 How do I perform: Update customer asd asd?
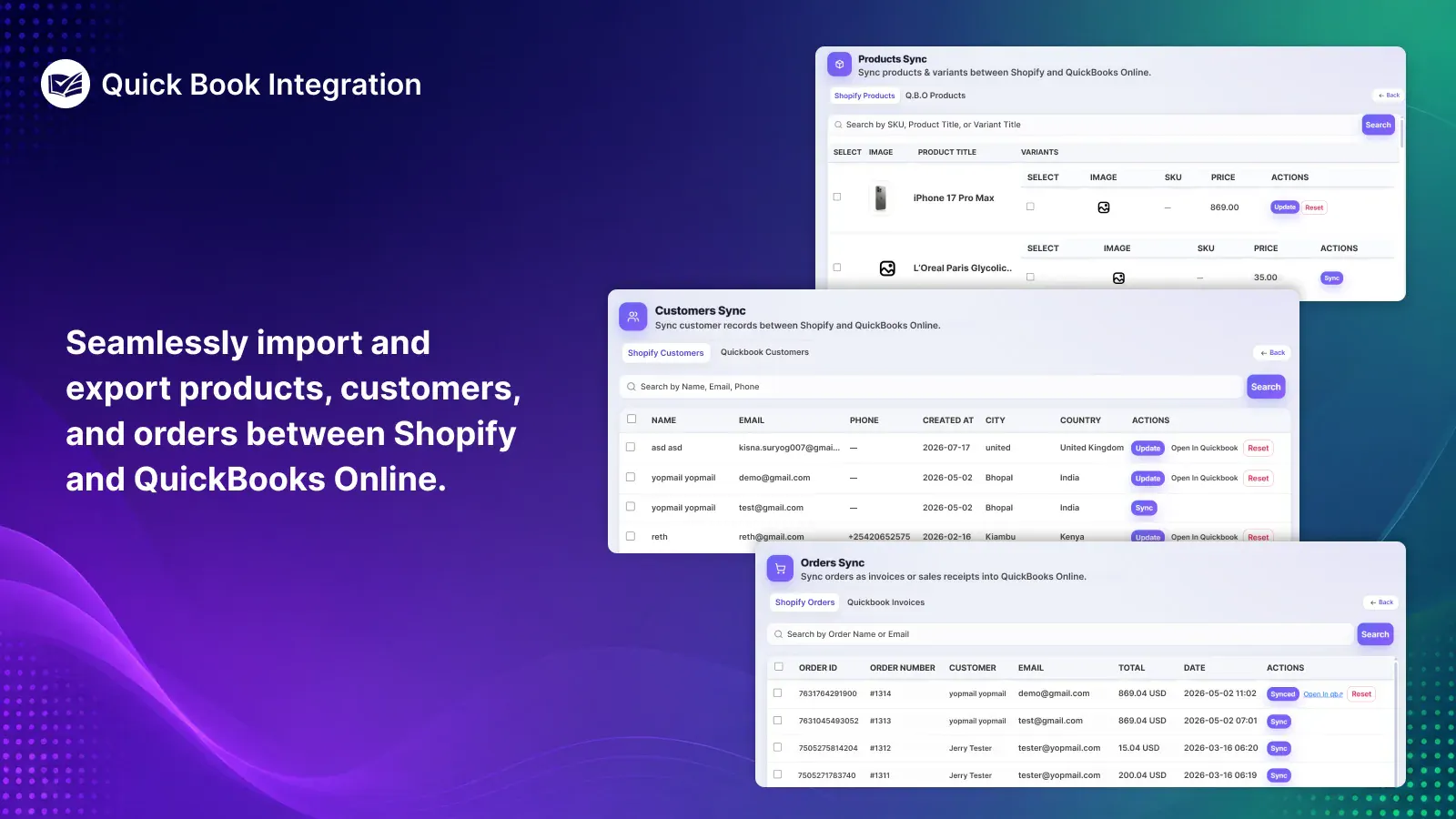click(1148, 449)
